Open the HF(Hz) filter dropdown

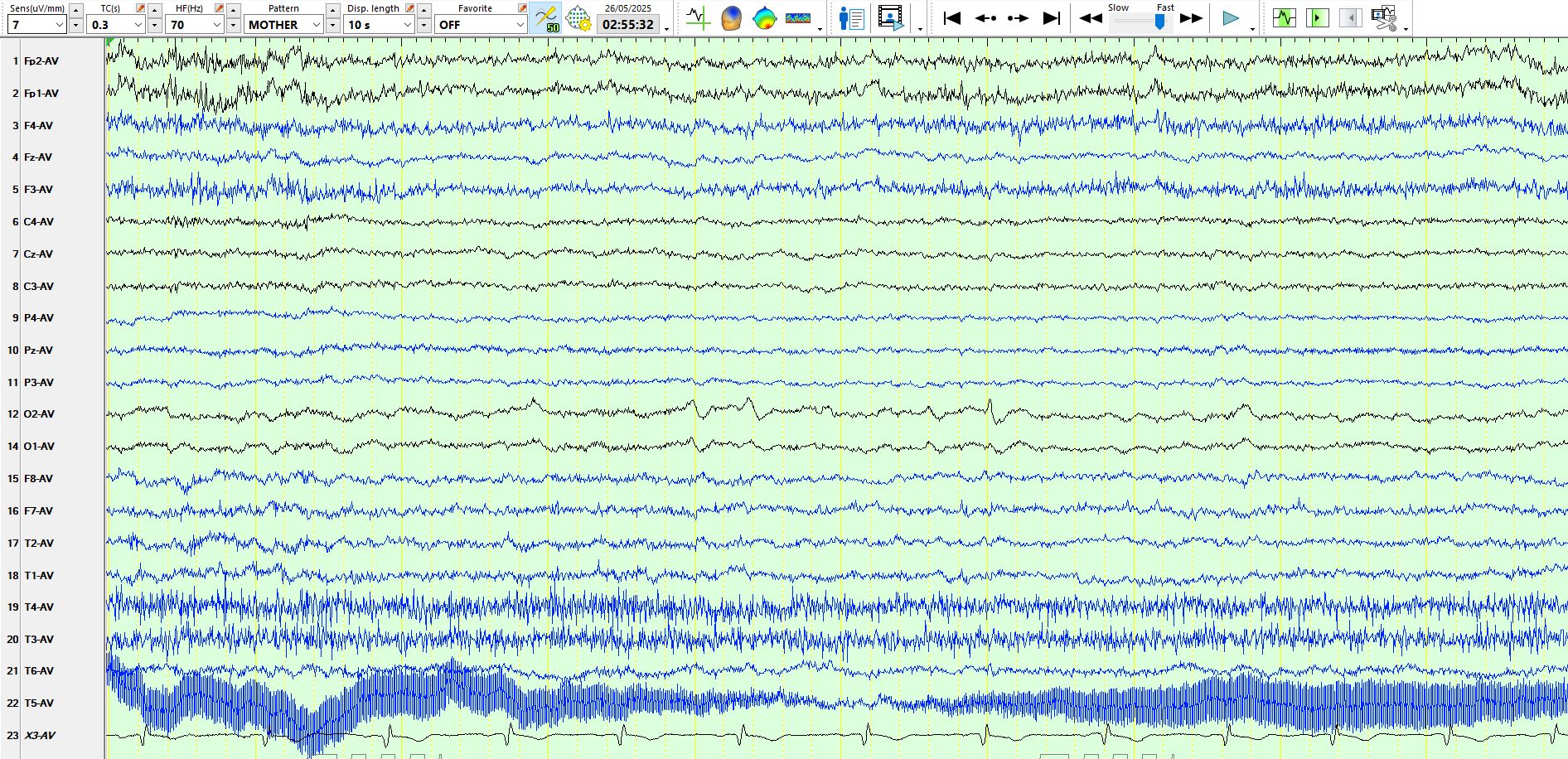[217, 25]
